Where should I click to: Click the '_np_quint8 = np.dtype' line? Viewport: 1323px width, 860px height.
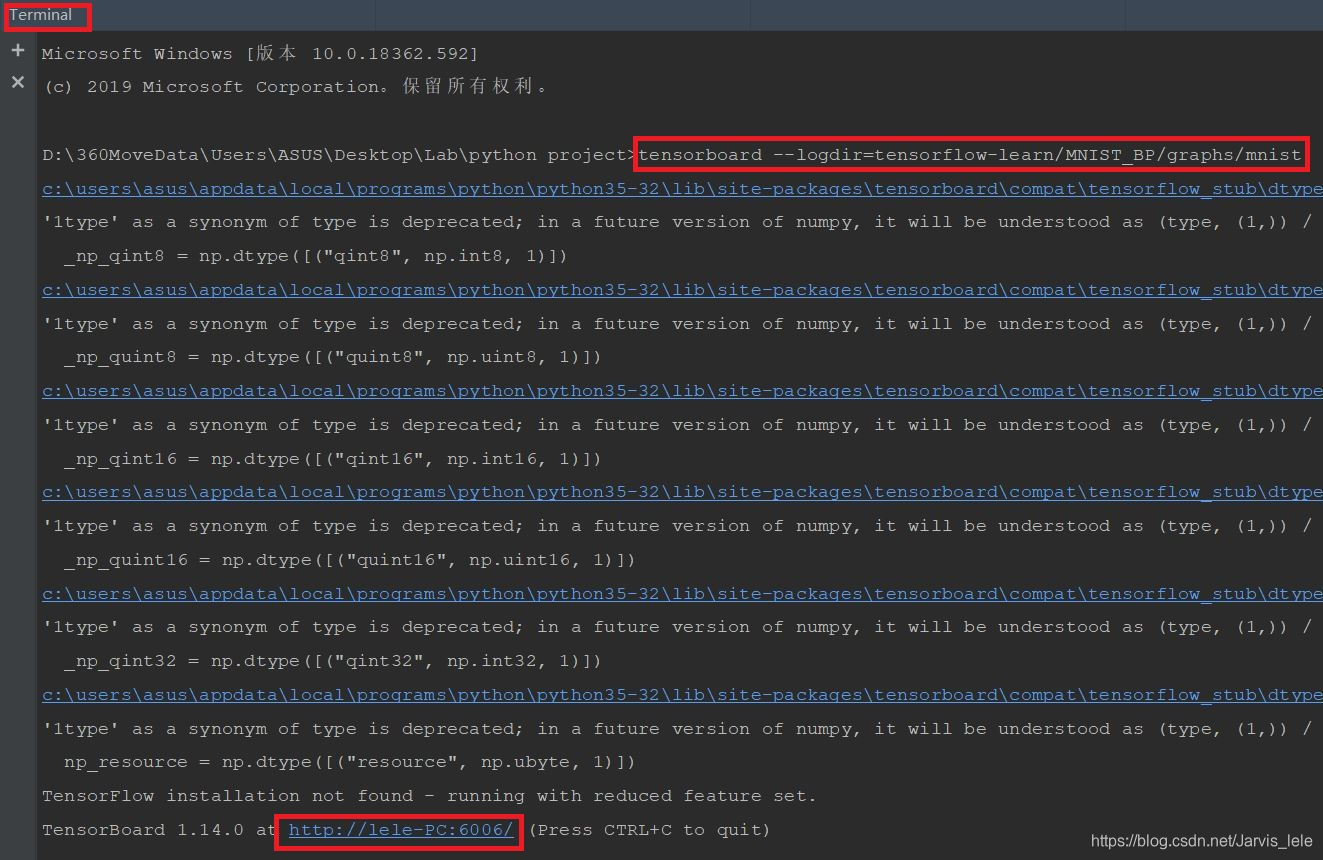click(333, 357)
